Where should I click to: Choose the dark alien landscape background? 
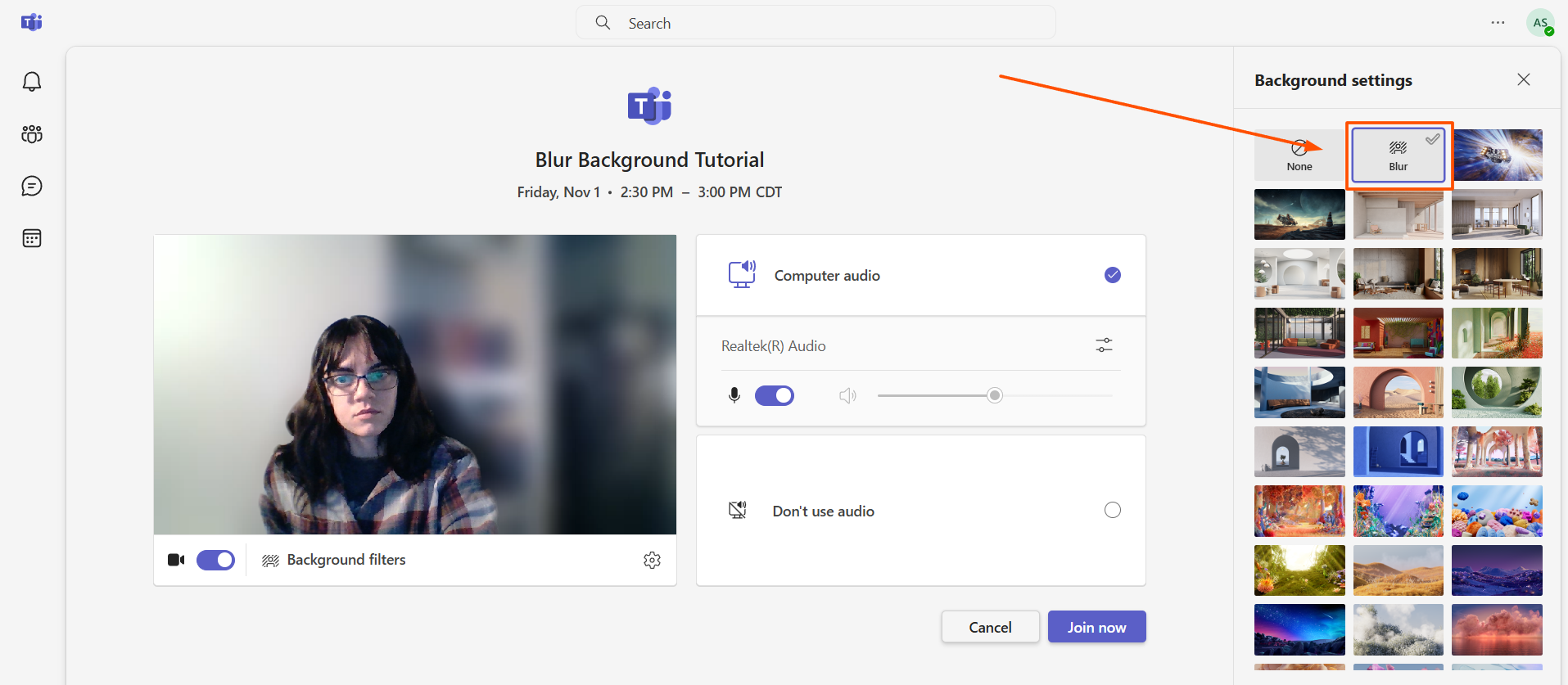[x=1299, y=214]
